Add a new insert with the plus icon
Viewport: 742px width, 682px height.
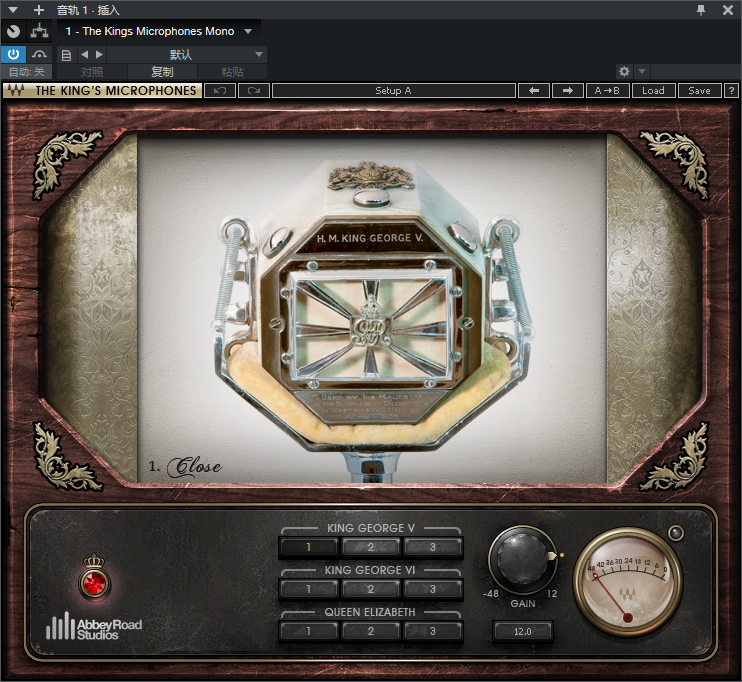39,9
